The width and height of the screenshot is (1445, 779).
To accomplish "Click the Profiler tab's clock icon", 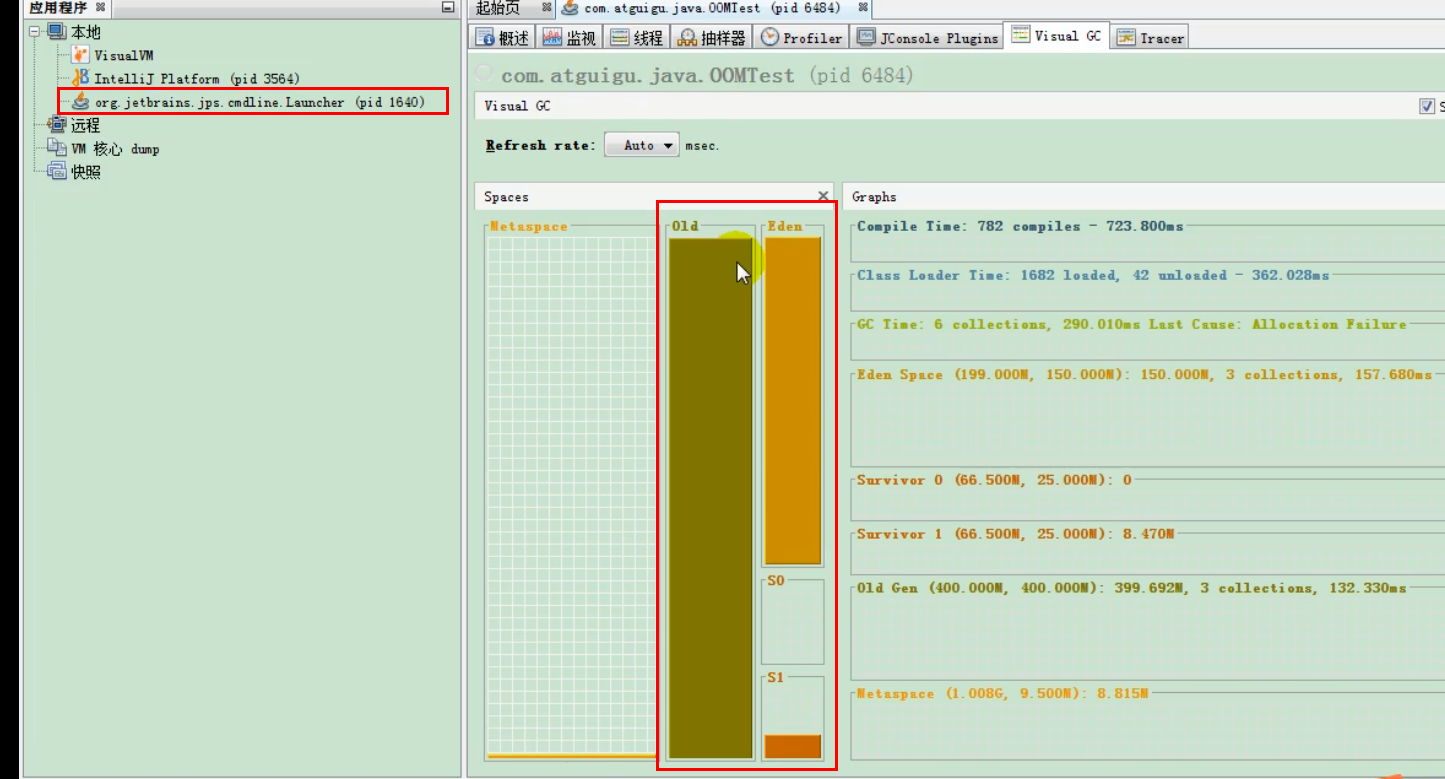I will 769,37.
